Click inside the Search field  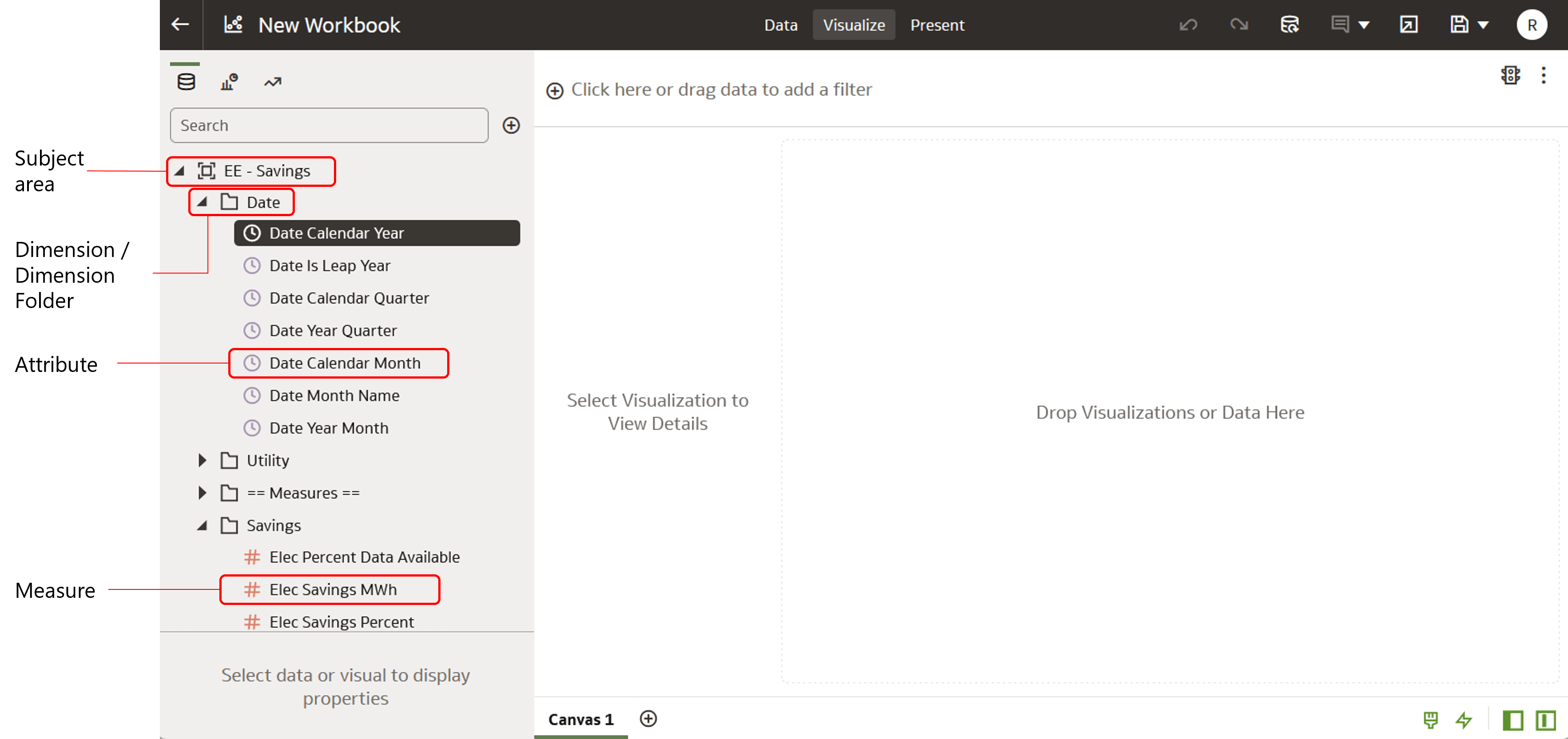[329, 125]
